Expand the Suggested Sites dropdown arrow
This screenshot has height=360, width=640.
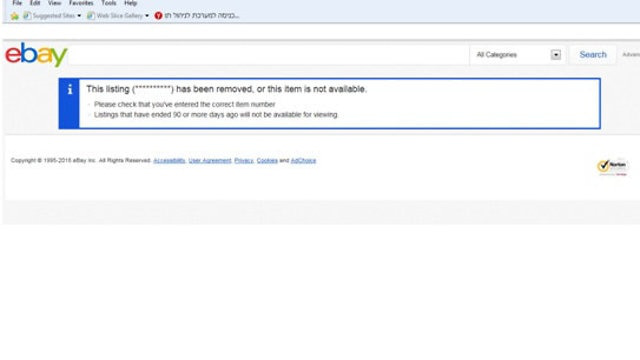coord(79,16)
